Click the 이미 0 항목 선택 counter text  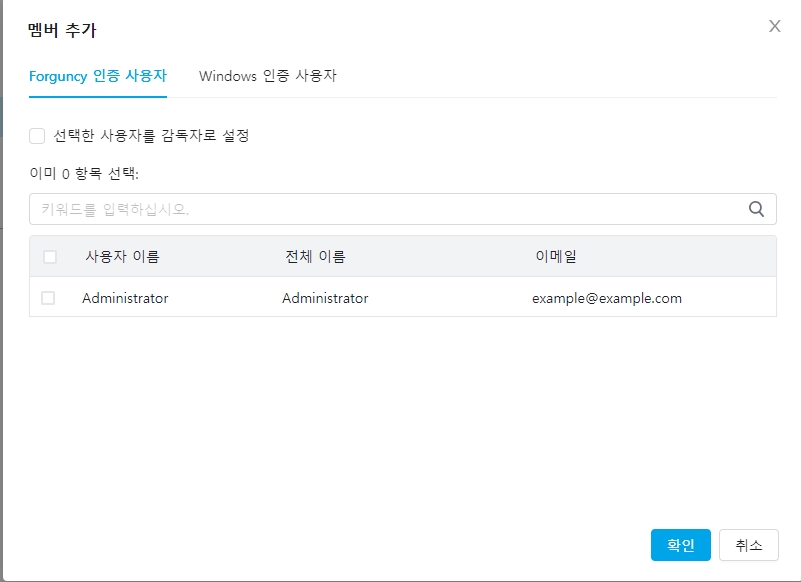[x=84, y=173]
